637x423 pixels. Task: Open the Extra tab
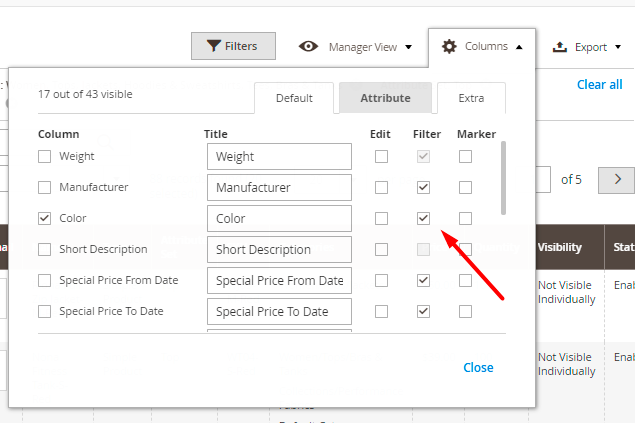point(471,98)
